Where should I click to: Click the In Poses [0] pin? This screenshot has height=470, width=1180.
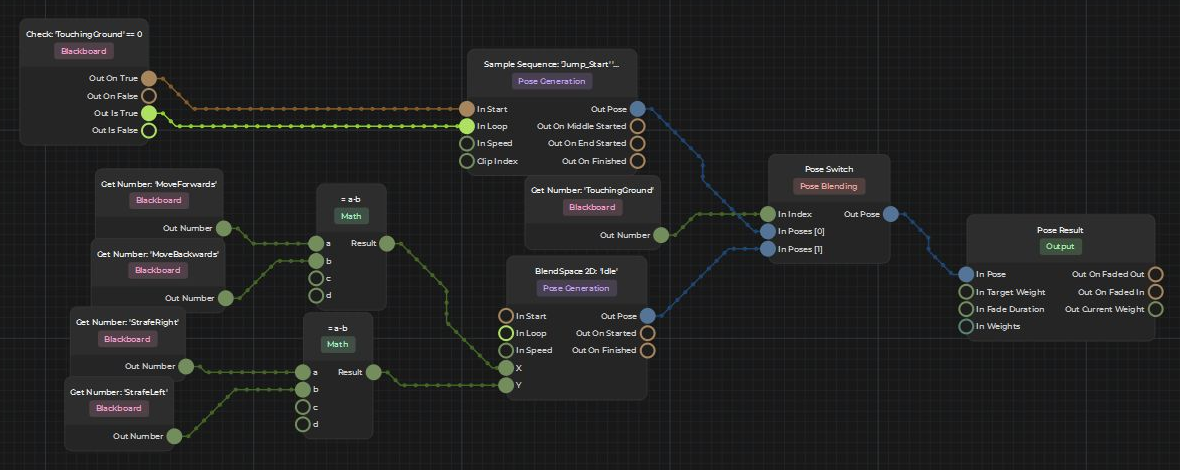coord(768,232)
